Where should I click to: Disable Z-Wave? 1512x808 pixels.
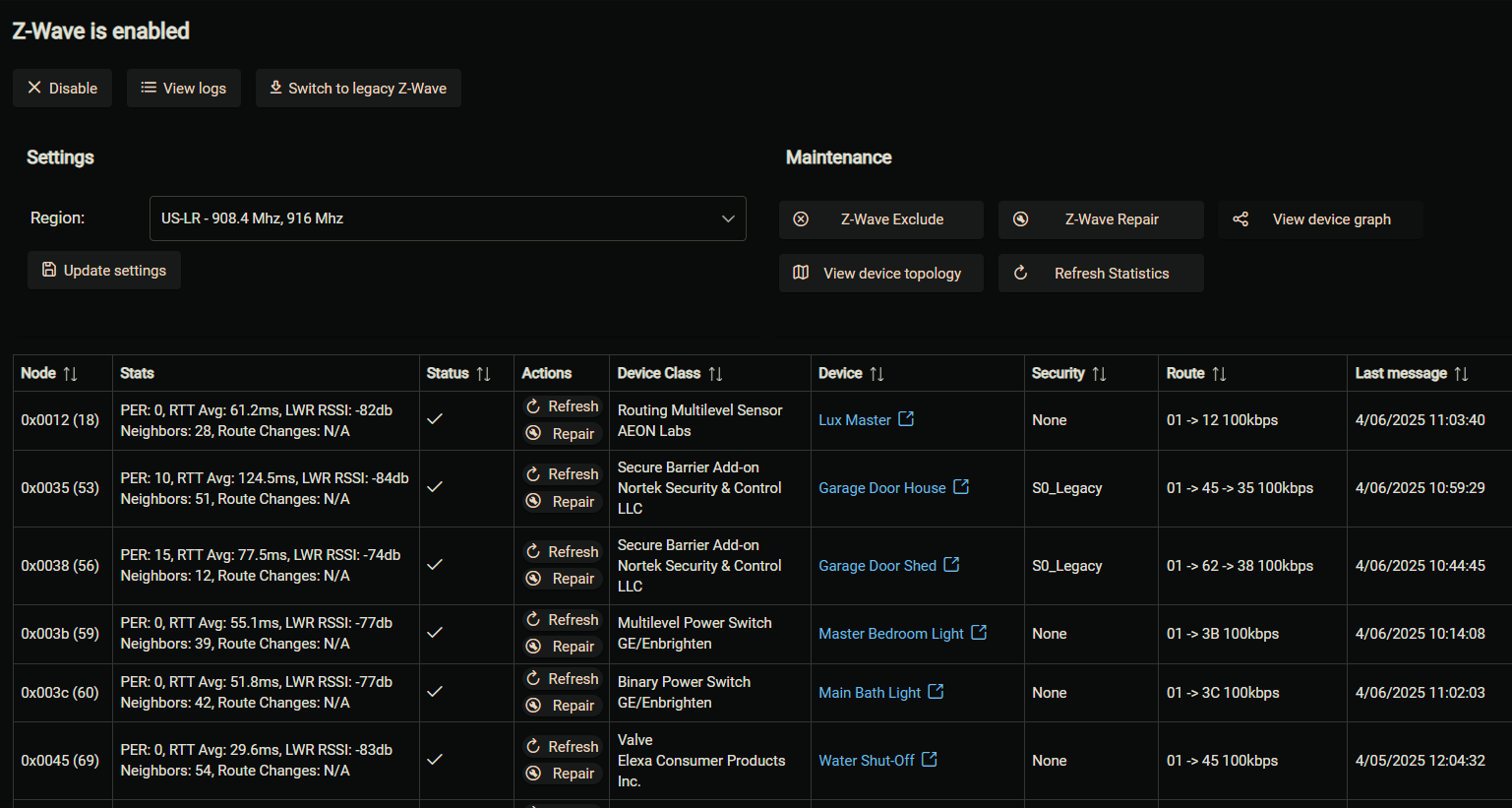pos(62,89)
